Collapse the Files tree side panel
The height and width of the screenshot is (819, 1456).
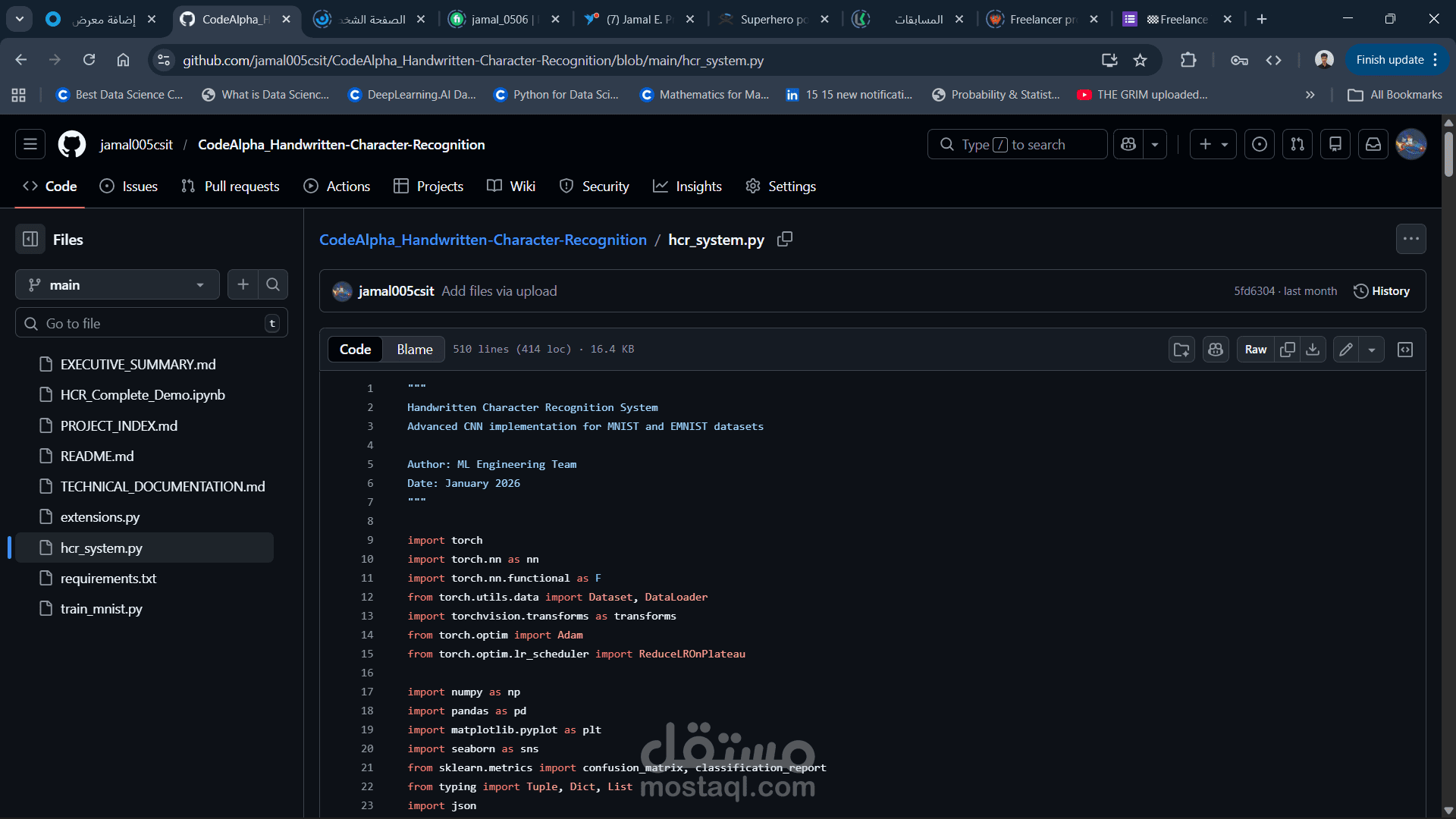coord(30,240)
